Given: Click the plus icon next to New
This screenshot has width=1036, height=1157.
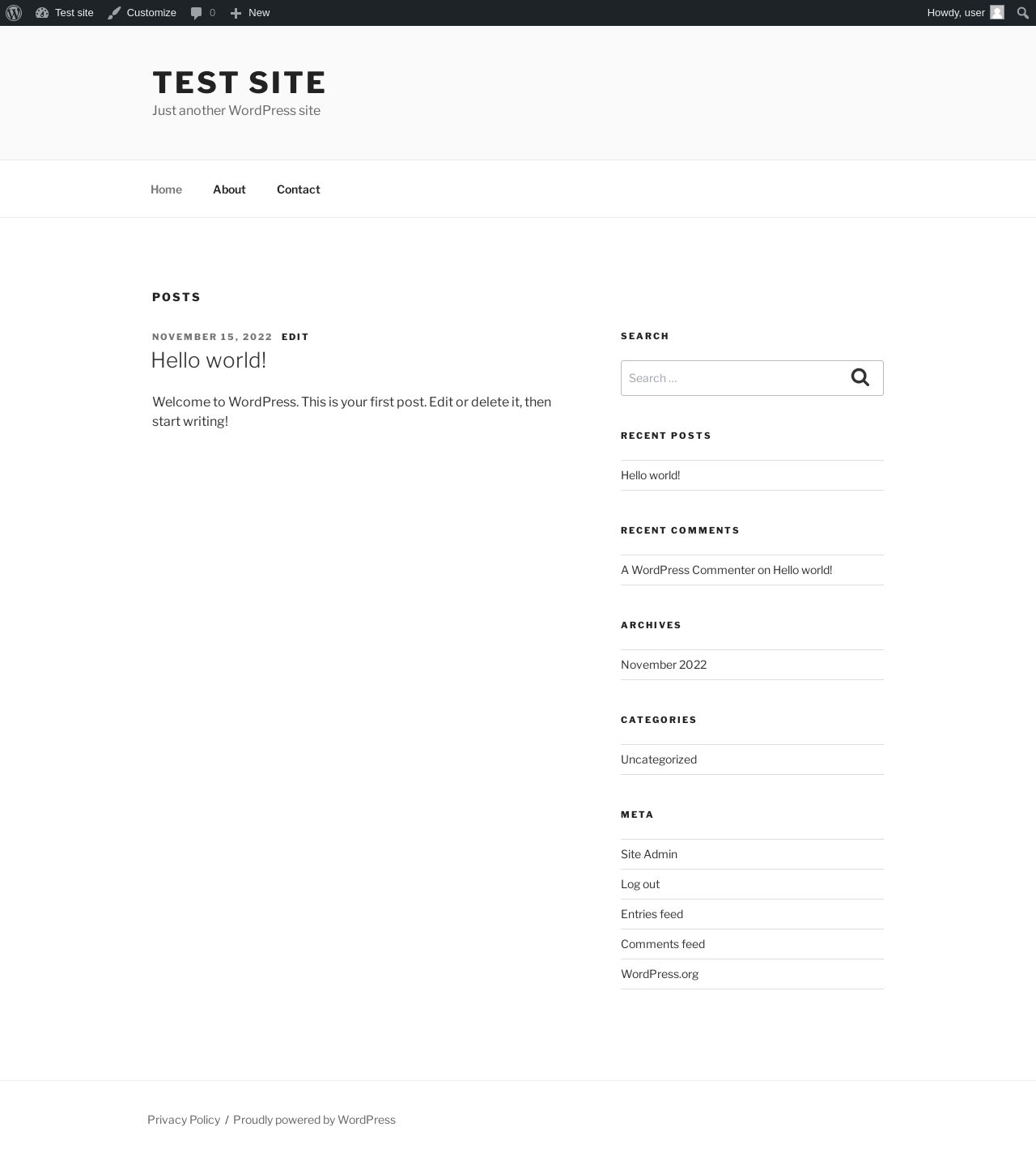Looking at the screenshot, I should (236, 13).
